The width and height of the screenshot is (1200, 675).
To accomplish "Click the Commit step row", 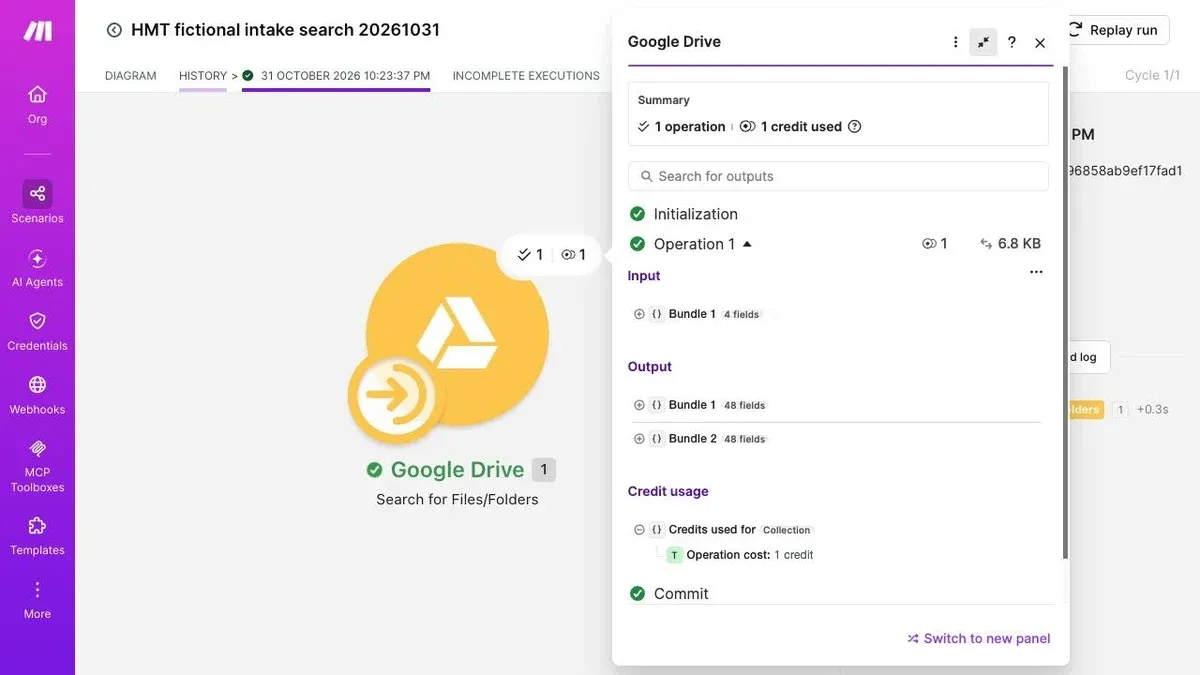I will coord(838,593).
